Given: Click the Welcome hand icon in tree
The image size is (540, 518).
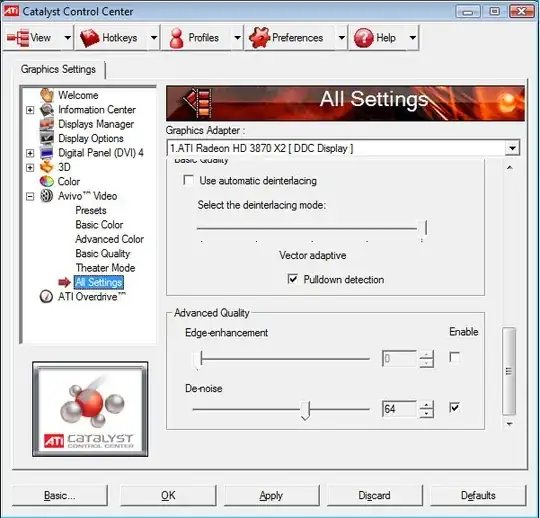Looking at the screenshot, I should (x=46, y=95).
